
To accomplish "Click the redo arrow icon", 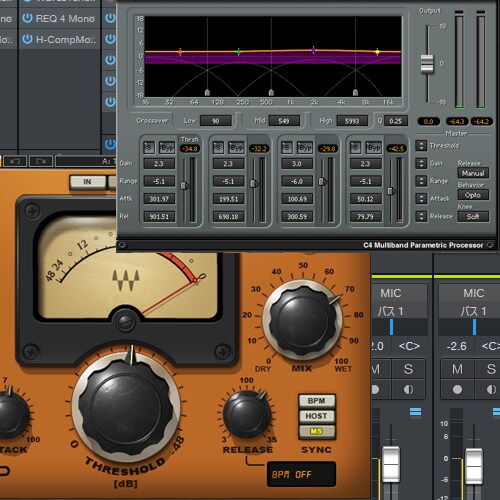I will click(41, 161).
